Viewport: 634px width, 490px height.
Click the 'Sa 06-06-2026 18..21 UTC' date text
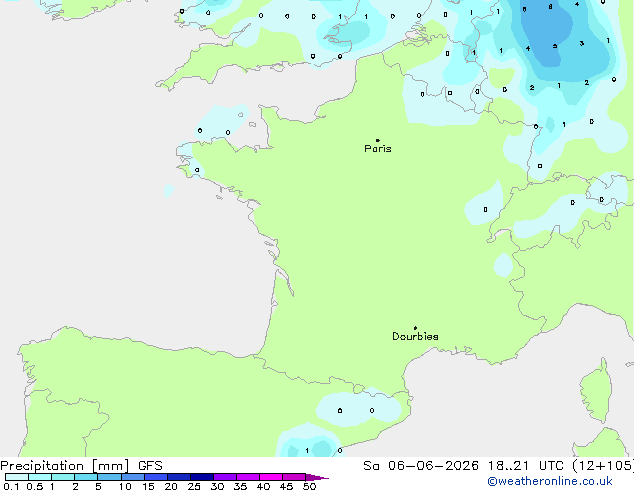[x=463, y=466]
